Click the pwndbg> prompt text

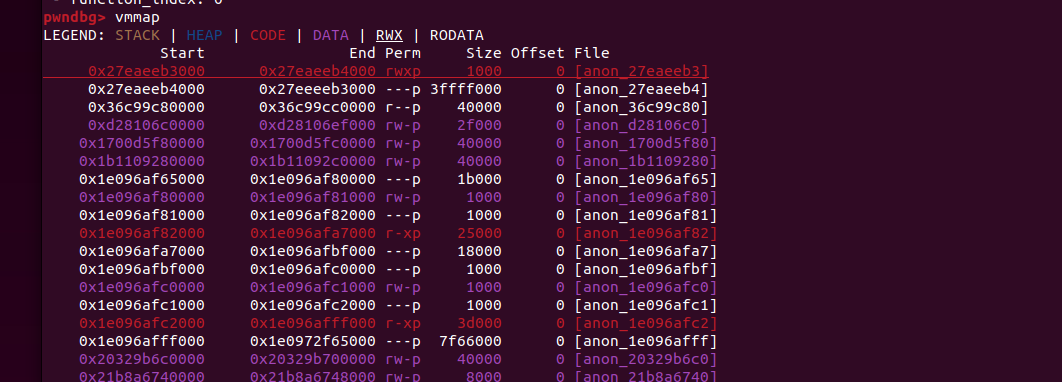click(75, 18)
